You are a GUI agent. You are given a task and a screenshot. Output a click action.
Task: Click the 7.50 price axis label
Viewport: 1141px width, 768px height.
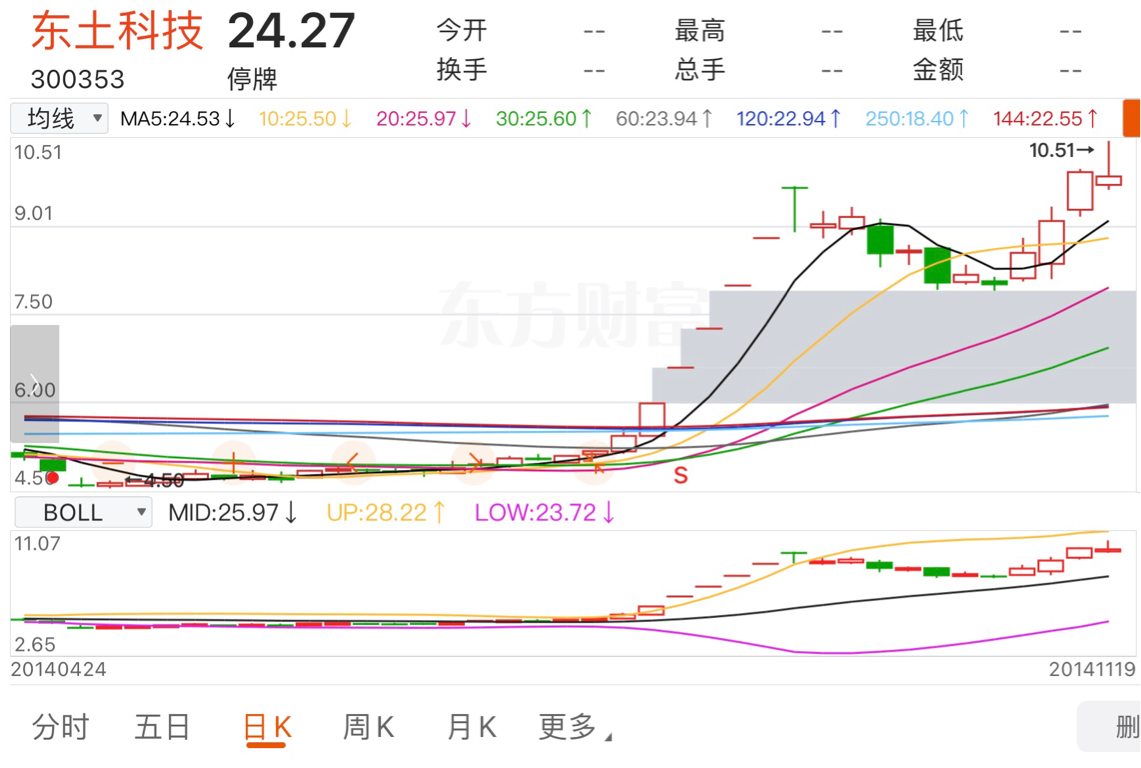point(33,301)
